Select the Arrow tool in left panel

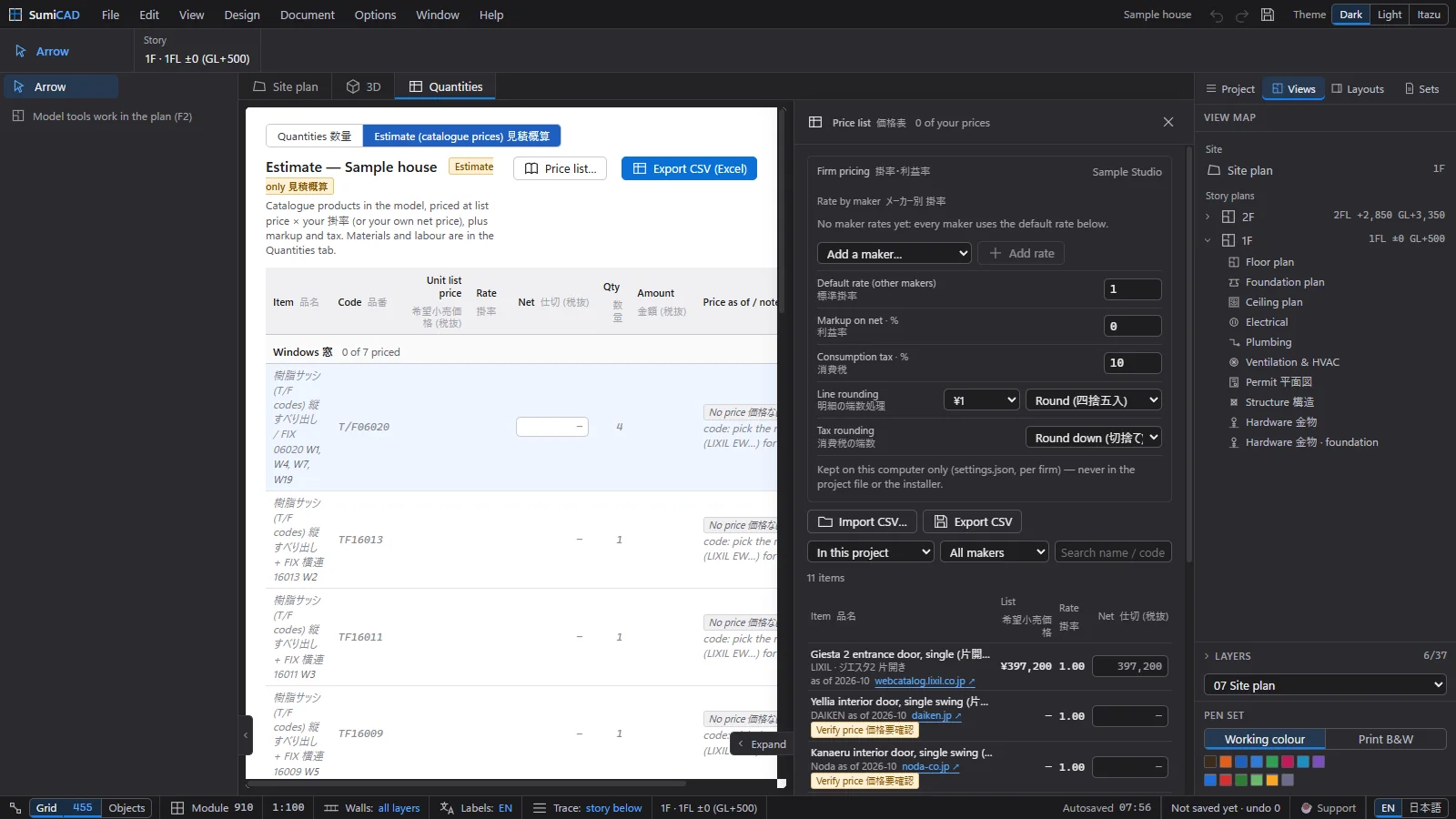[61, 86]
